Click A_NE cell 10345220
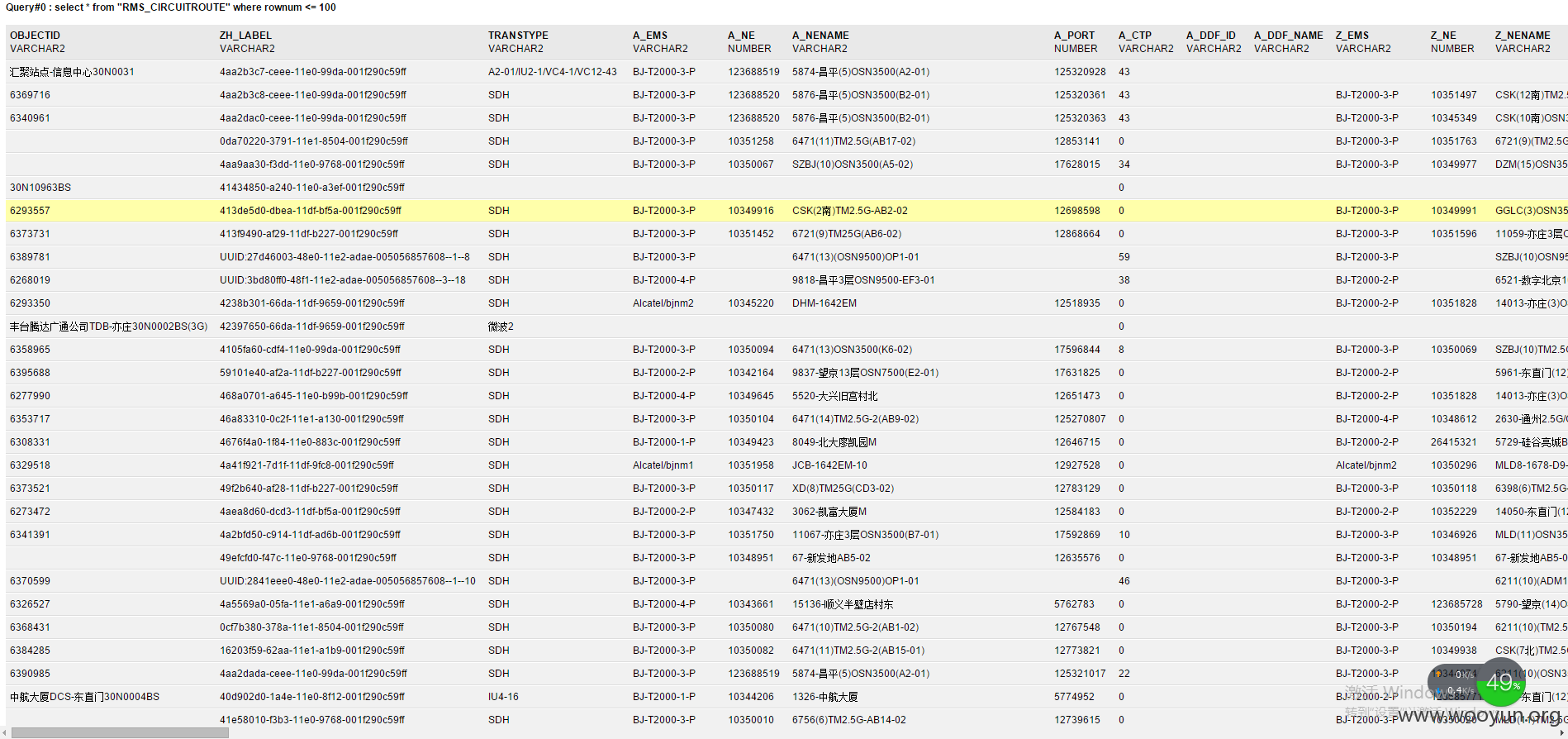This screenshot has height=739, width=1568. pyautogui.click(x=751, y=303)
